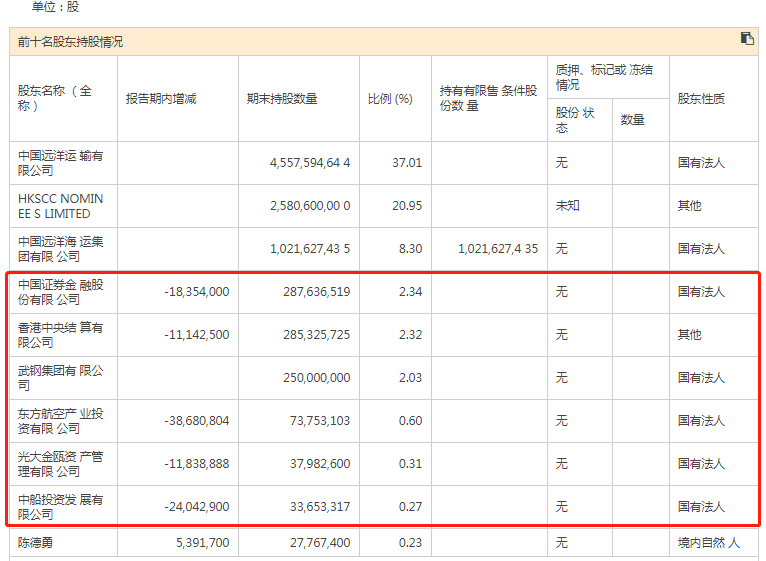Viewport: 766px width, 561px height.
Task: Select the percentage 2.32
Action: click(410, 335)
